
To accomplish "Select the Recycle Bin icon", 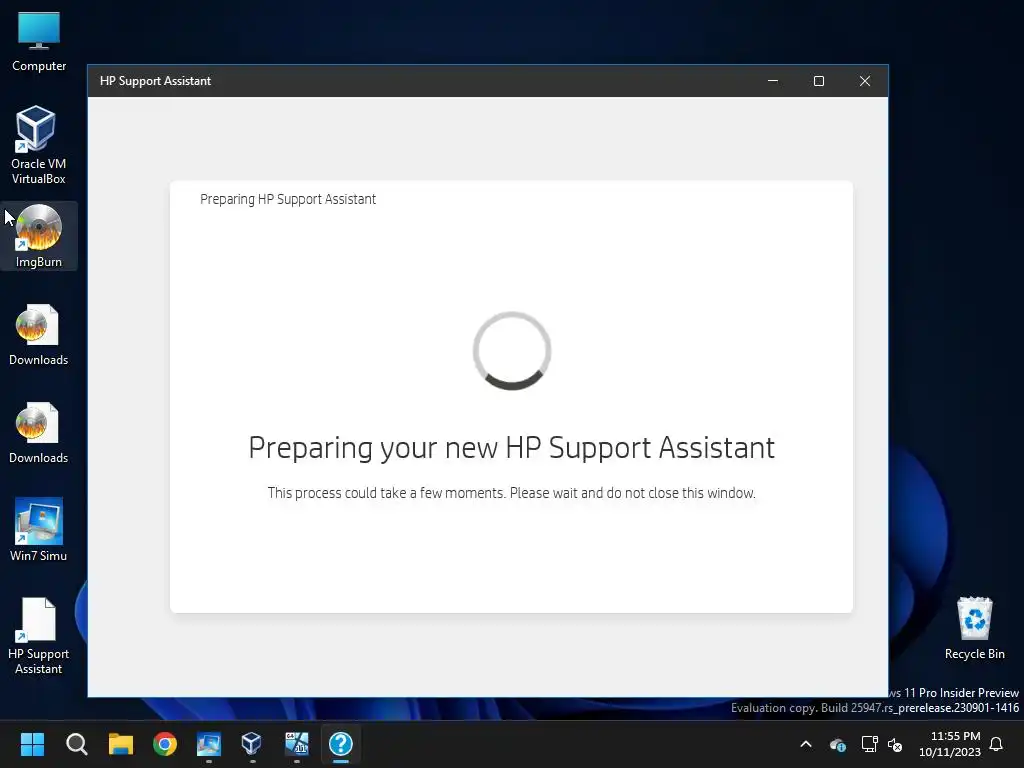I will tap(974, 628).
